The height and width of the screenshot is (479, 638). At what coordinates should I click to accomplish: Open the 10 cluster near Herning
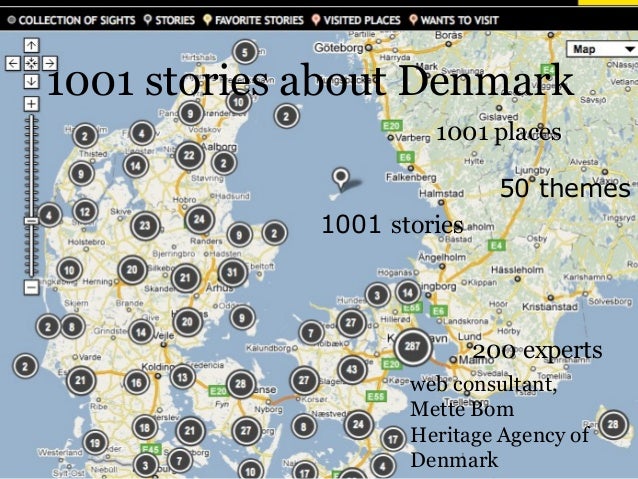pos(69,270)
